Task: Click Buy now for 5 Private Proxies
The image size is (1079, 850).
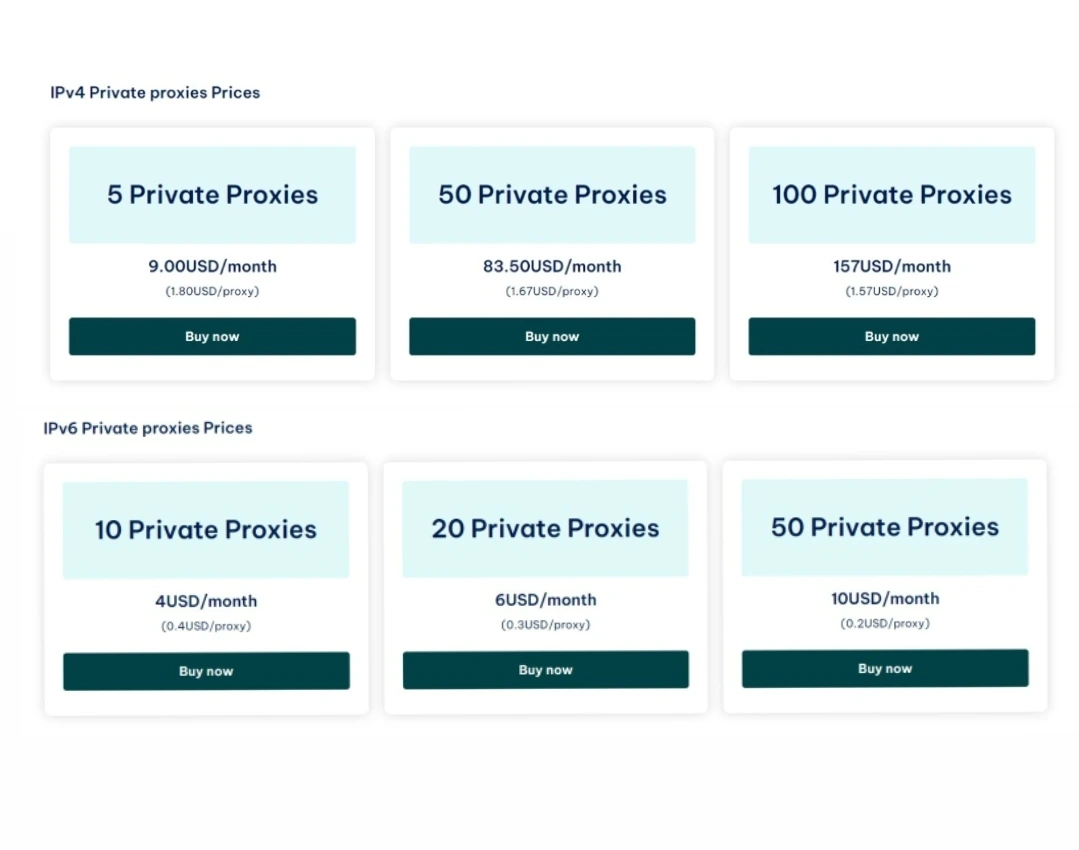Action: point(212,336)
